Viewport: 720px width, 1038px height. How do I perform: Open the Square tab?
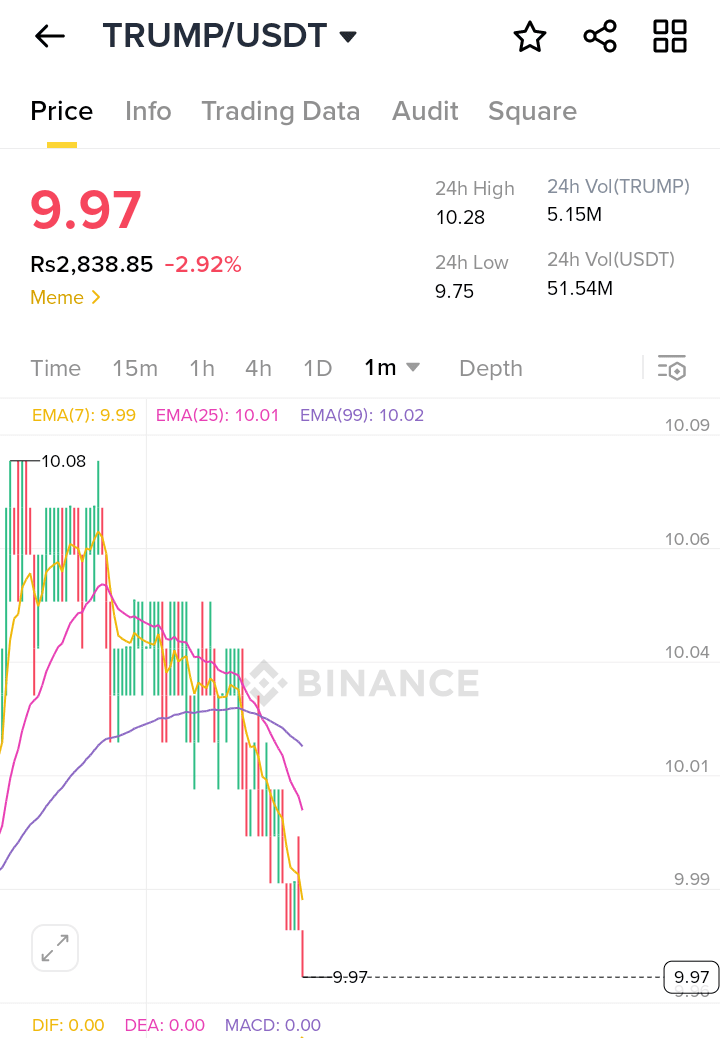click(x=532, y=111)
